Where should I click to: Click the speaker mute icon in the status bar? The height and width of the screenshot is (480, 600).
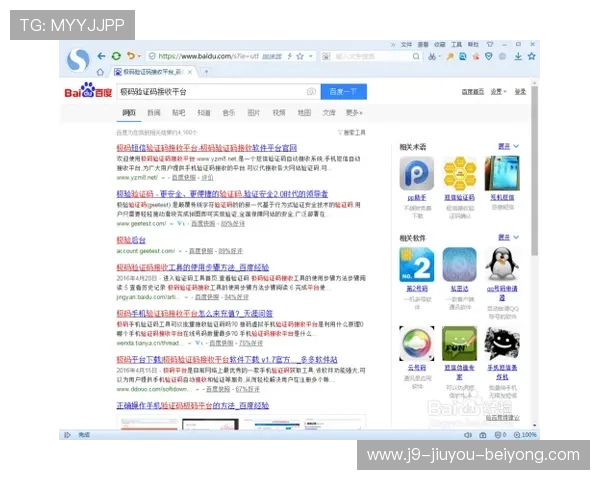click(x=468, y=435)
